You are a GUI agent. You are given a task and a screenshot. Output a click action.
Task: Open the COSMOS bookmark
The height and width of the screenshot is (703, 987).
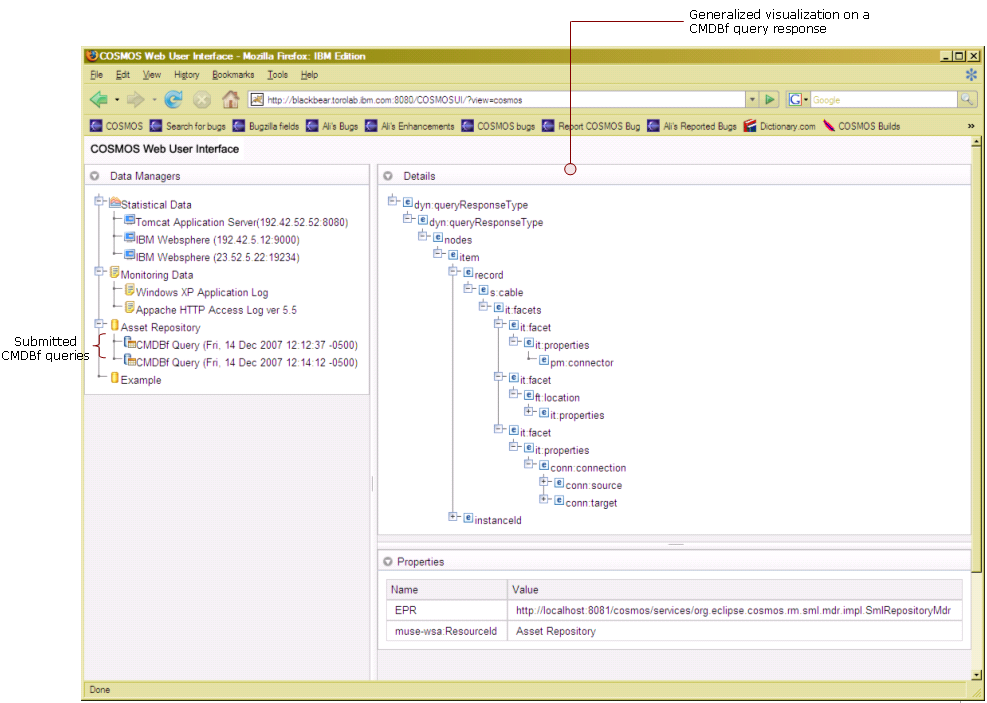pos(116,126)
